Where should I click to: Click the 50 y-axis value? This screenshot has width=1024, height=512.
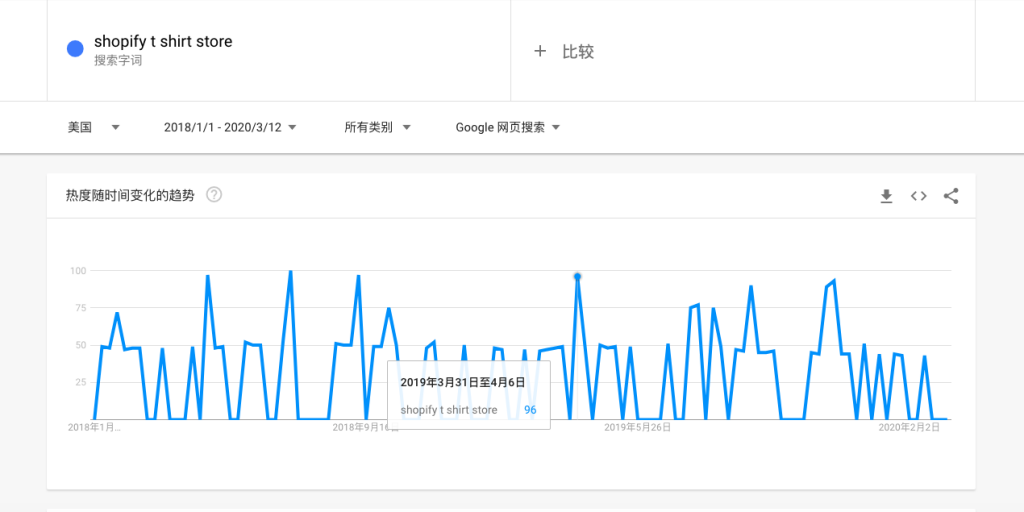(x=82, y=345)
